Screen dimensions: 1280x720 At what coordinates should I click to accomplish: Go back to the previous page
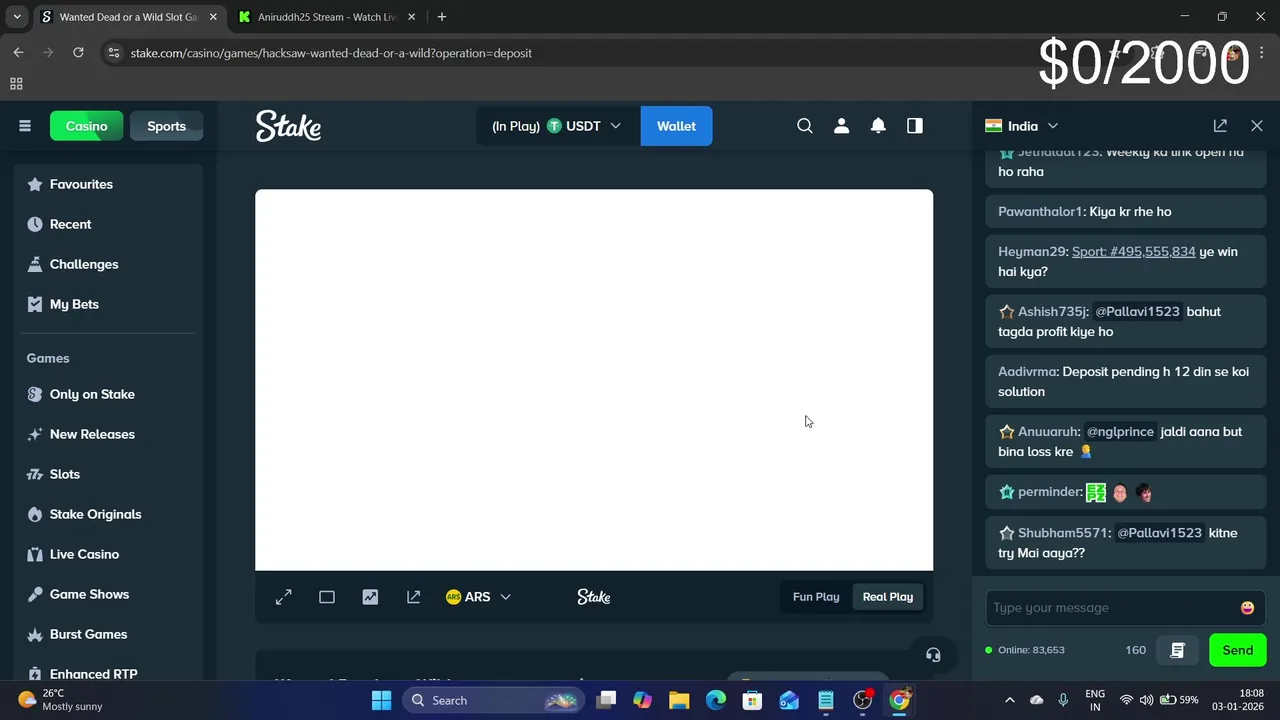18,53
